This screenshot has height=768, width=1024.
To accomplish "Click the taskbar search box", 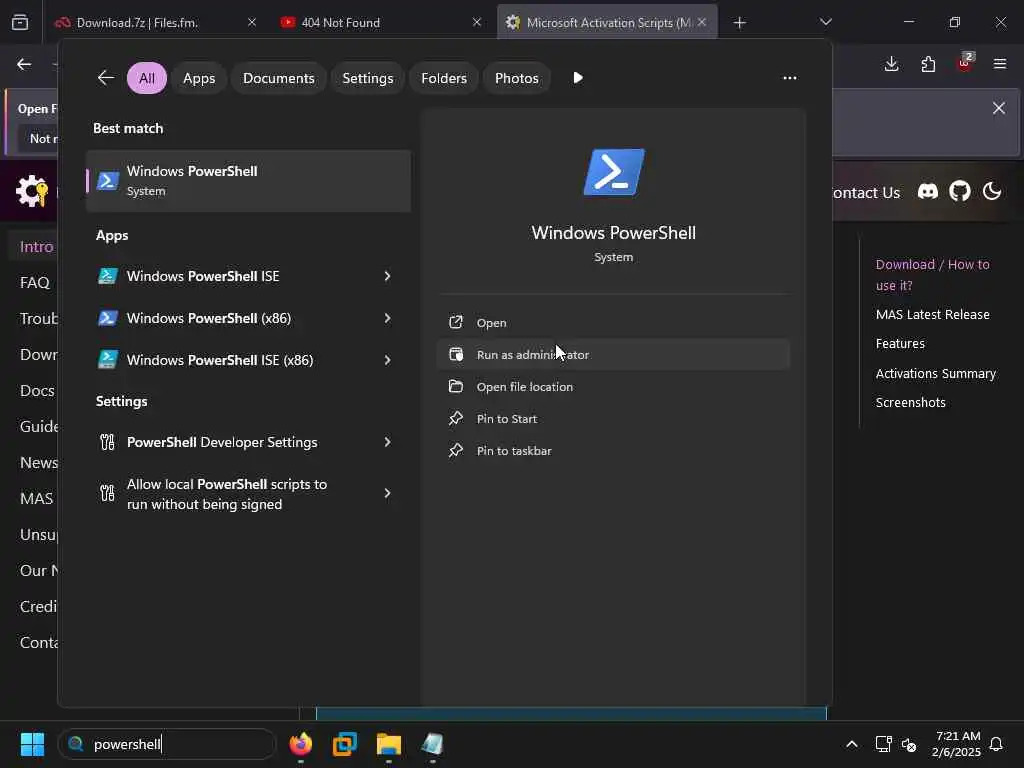I will pos(167,744).
